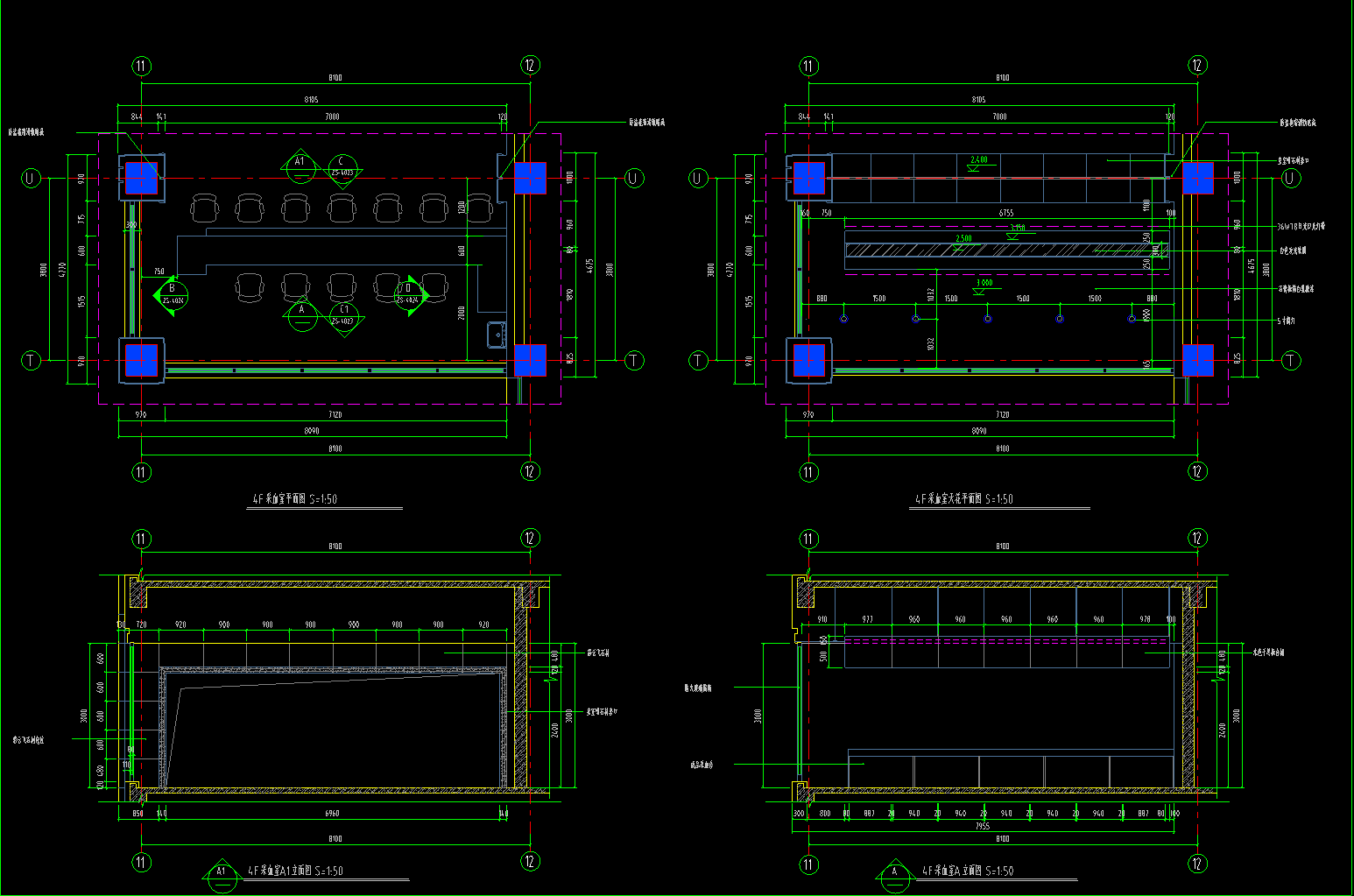1354x896 pixels.
Task: Select the 3.150 ceiling elevation mark
Action: [x=1016, y=229]
